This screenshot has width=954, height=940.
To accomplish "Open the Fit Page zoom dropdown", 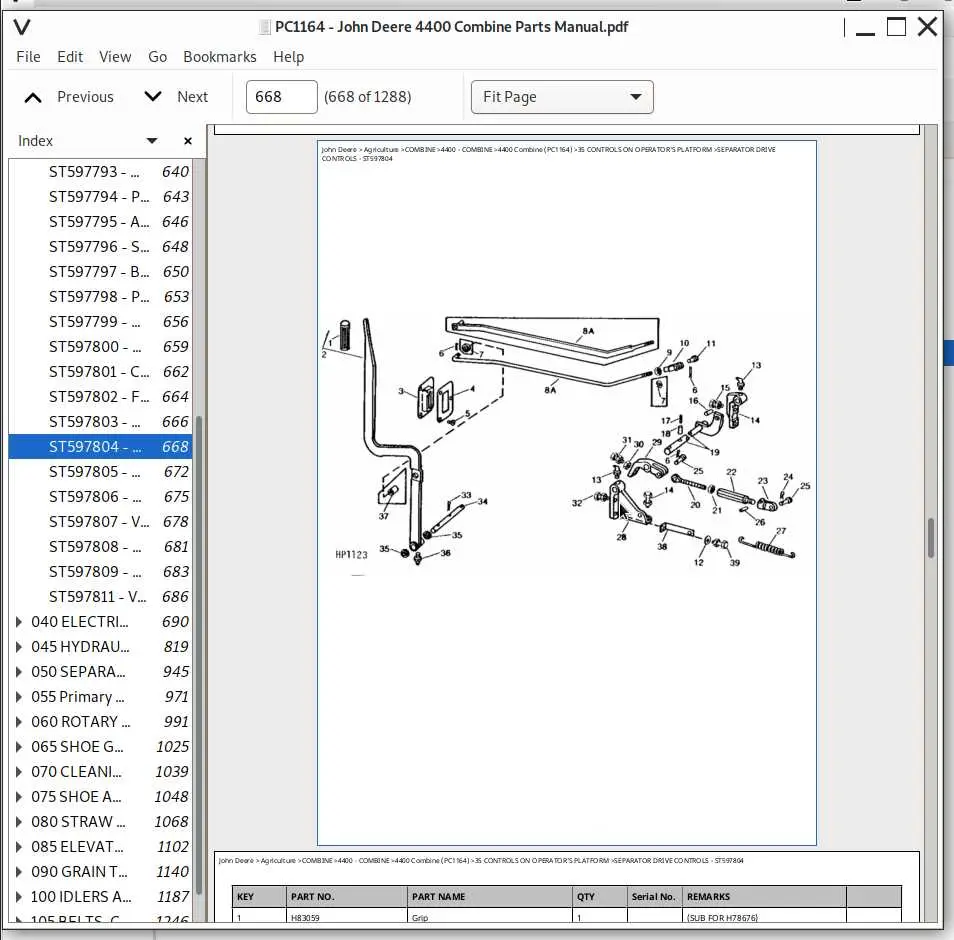I will click(562, 97).
